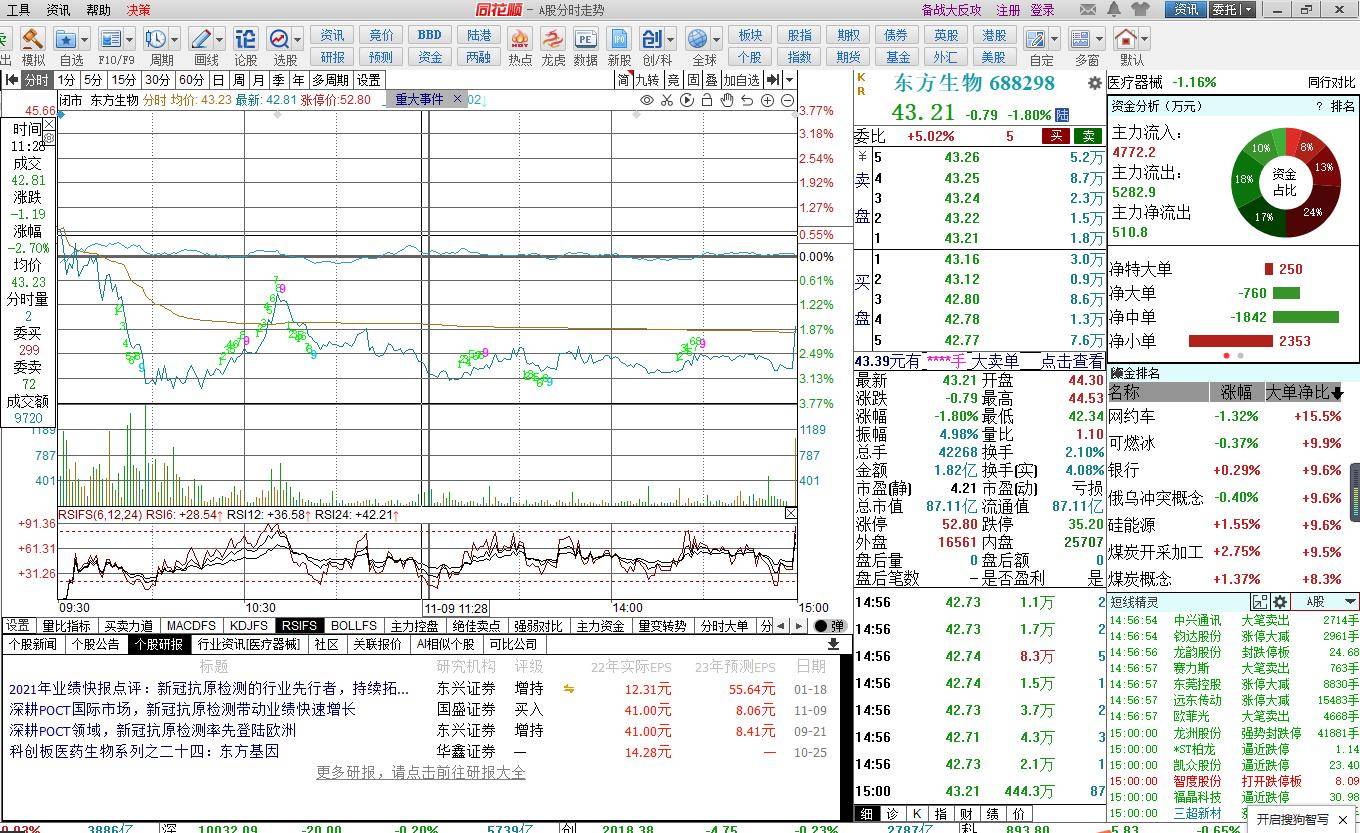Zoom in with the plus icon on chart
Image resolution: width=1360 pixels, height=833 pixels.
pyautogui.click(x=767, y=100)
